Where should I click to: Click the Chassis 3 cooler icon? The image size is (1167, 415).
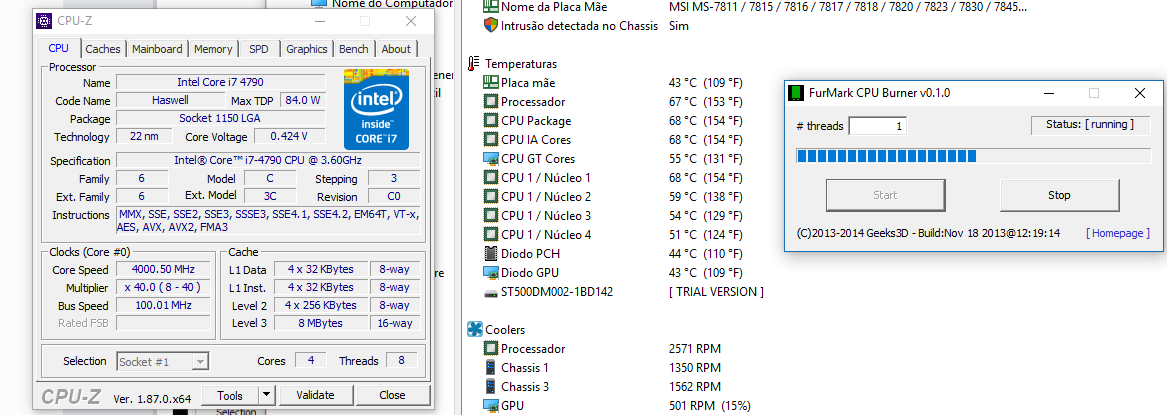[x=490, y=387]
